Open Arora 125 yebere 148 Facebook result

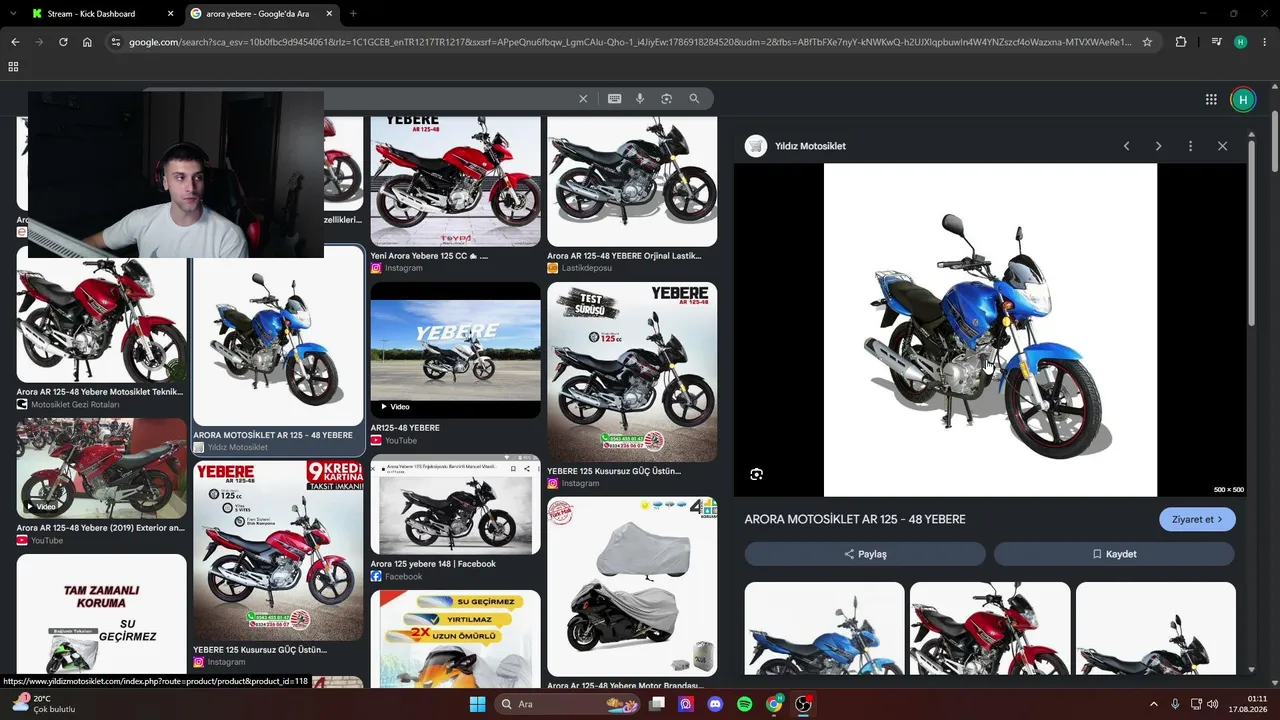(455, 518)
